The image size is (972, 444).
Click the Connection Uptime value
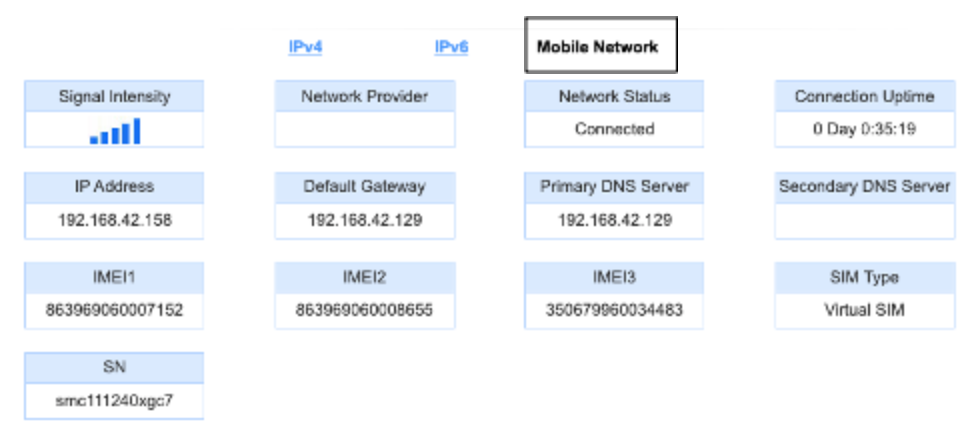[864, 129]
